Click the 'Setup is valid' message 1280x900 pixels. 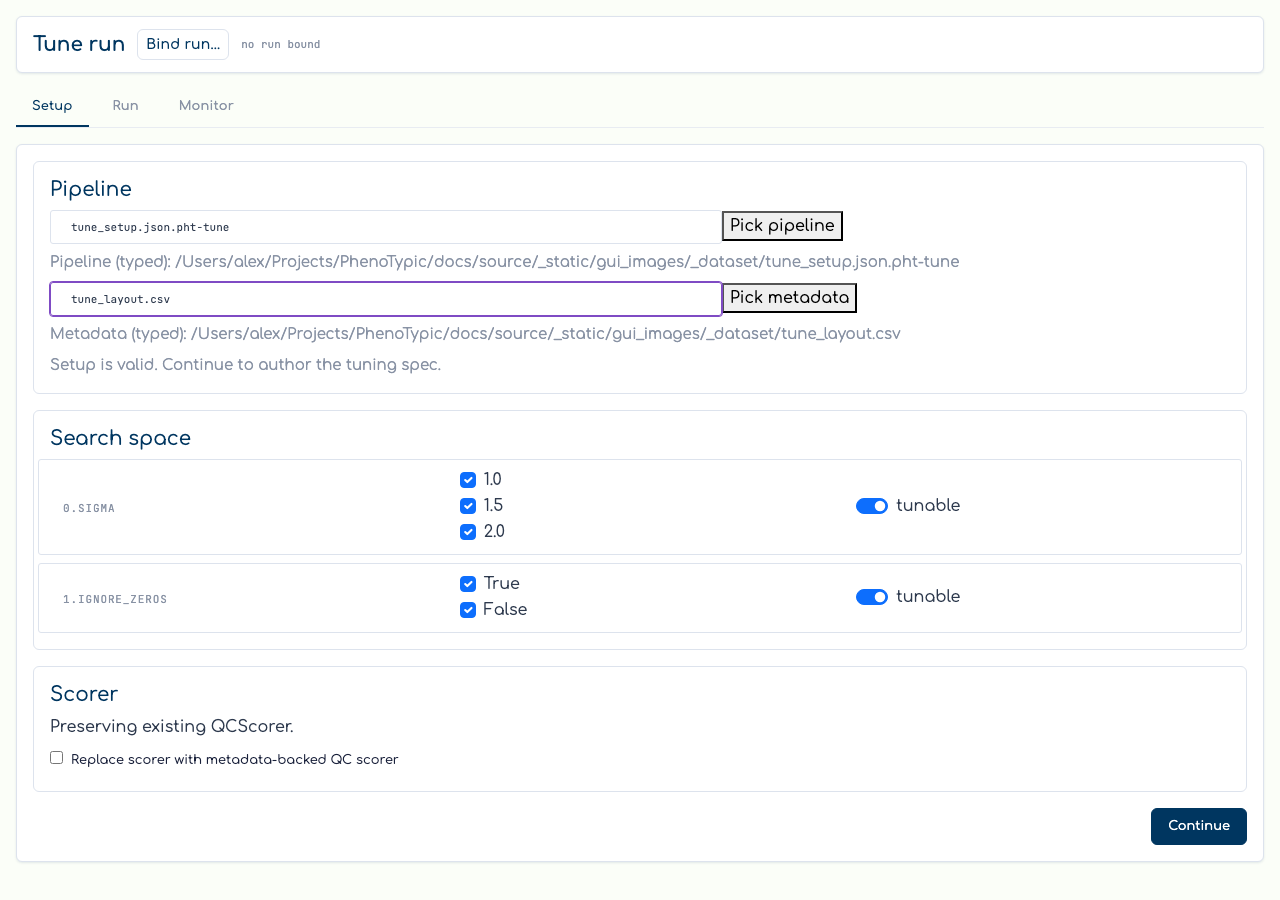[x=246, y=365]
